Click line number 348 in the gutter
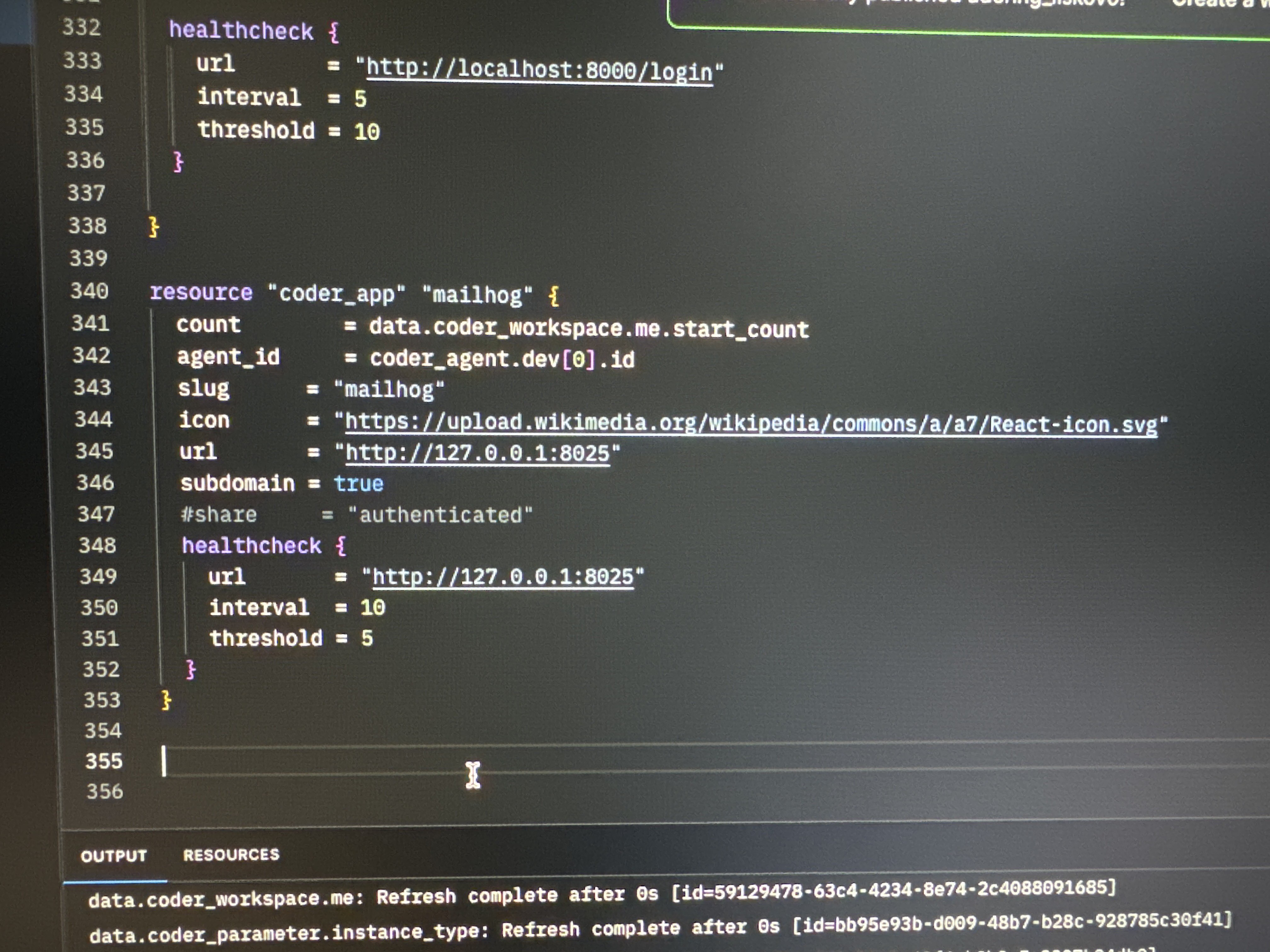Image resolution: width=1270 pixels, height=952 pixels. (97, 545)
